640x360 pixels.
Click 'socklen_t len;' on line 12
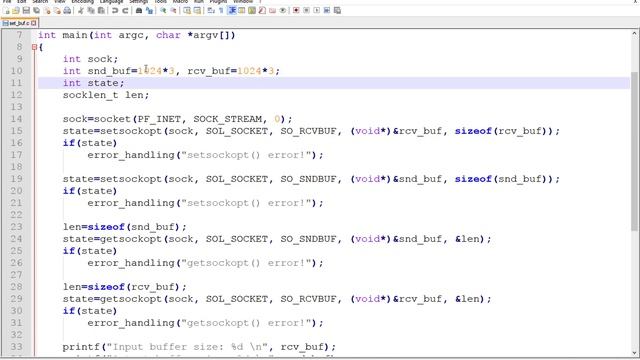(106, 95)
